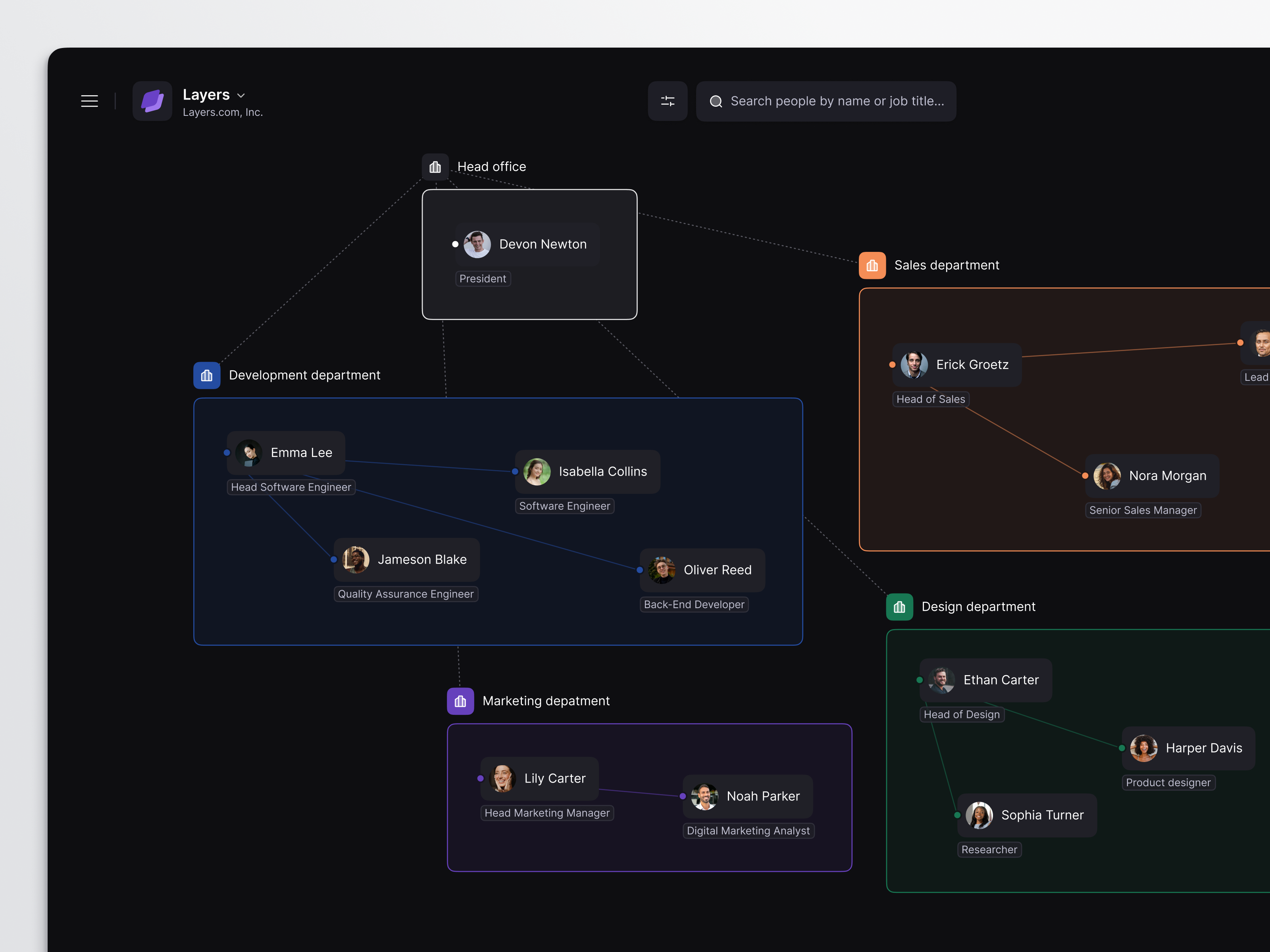Click the purple Layers logo icon
The height and width of the screenshot is (952, 1270).
click(152, 101)
